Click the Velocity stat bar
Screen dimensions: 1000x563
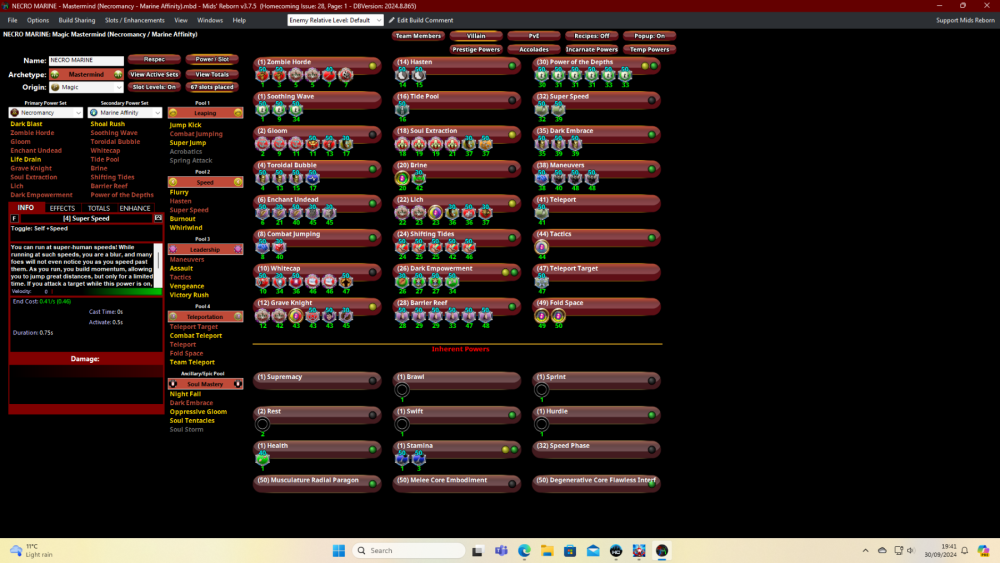pos(86,291)
